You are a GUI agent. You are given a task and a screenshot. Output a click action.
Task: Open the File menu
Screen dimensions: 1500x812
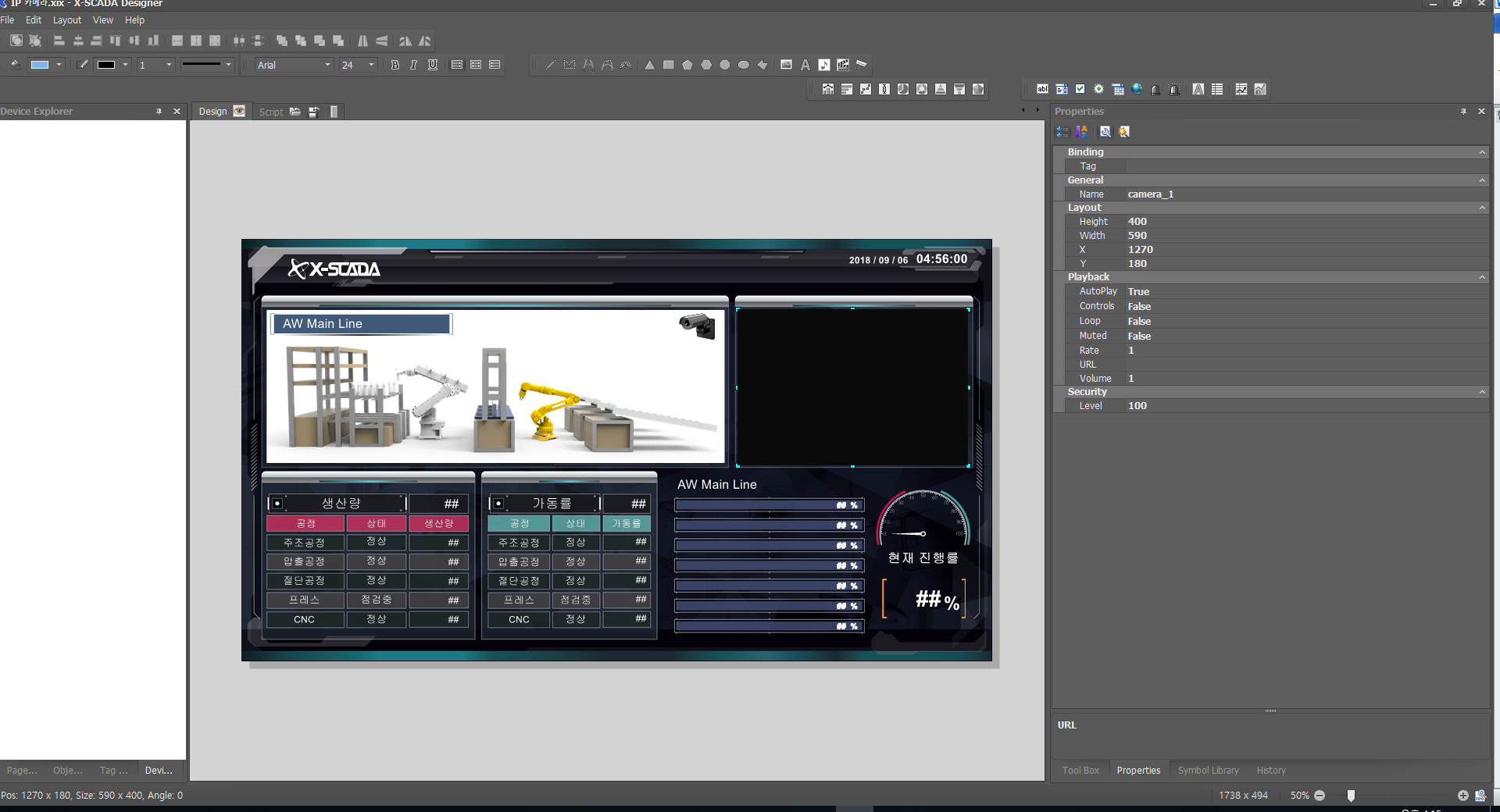[x=7, y=20]
